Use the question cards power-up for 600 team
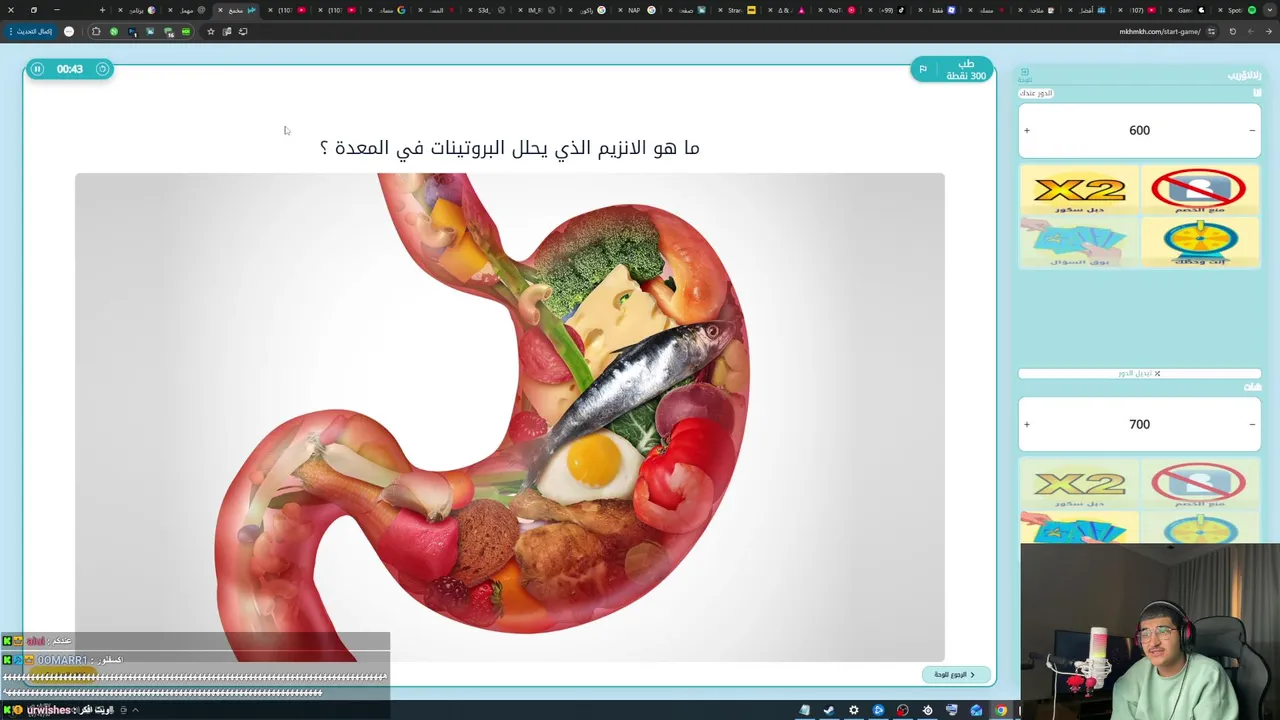Screen dimensions: 1280x720 point(1079,242)
